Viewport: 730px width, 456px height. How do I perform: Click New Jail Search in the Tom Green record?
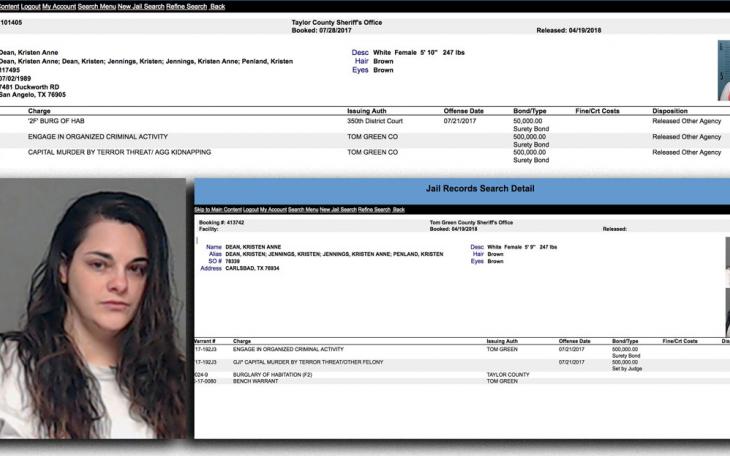340,210
